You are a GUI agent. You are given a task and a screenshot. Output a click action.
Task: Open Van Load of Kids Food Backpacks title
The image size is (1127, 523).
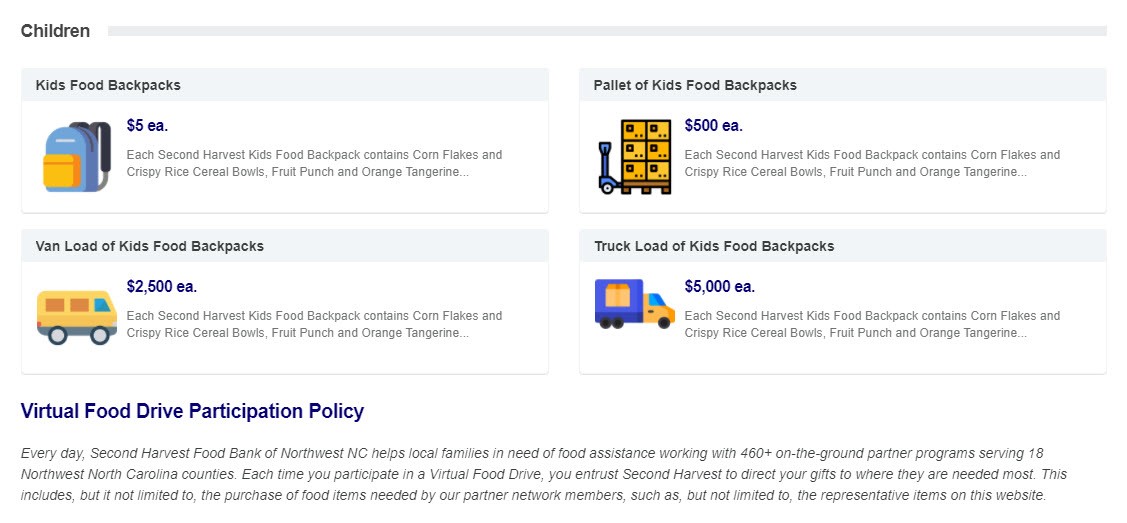click(x=150, y=246)
